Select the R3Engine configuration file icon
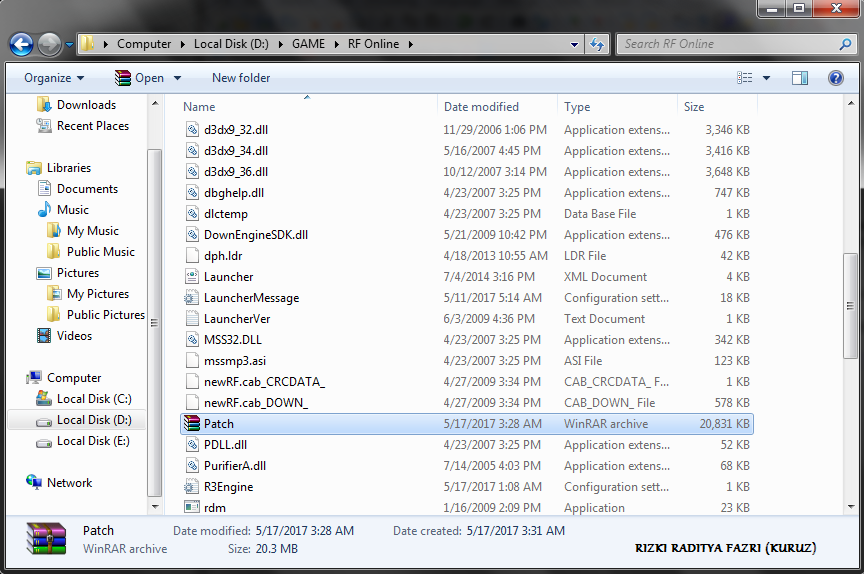This screenshot has width=864, height=574. [x=192, y=487]
